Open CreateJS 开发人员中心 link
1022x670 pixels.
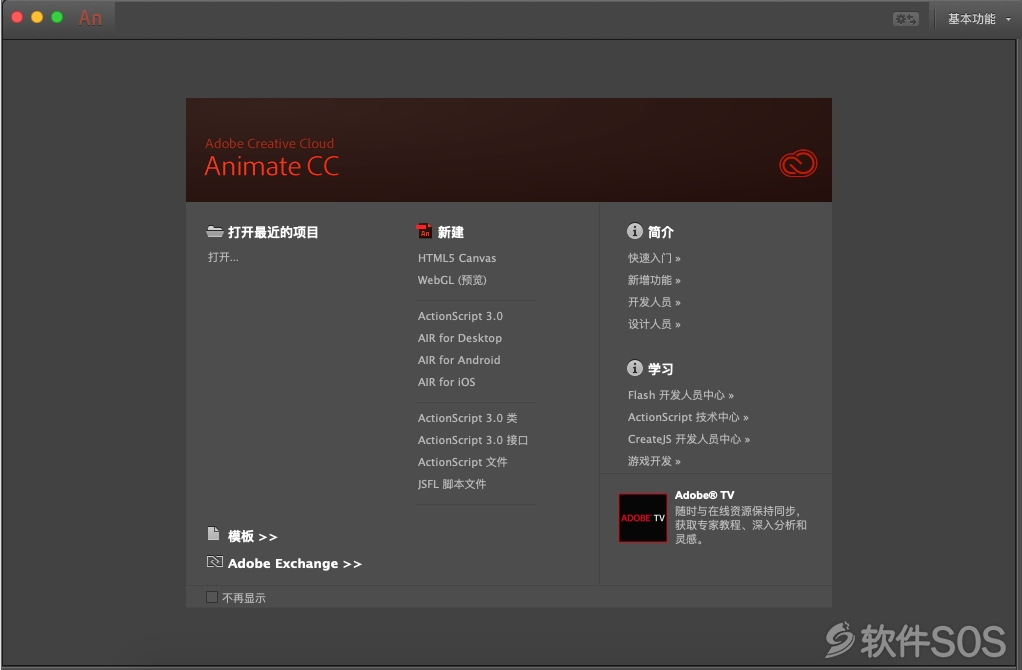coord(688,440)
